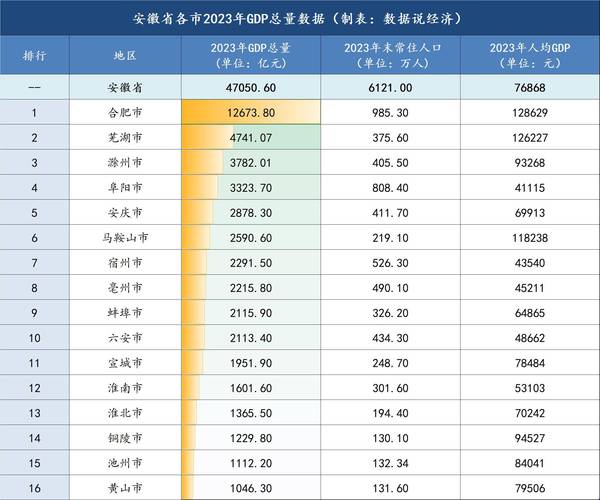Click the 合肥市 cell
The image size is (600, 500).
click(x=125, y=112)
